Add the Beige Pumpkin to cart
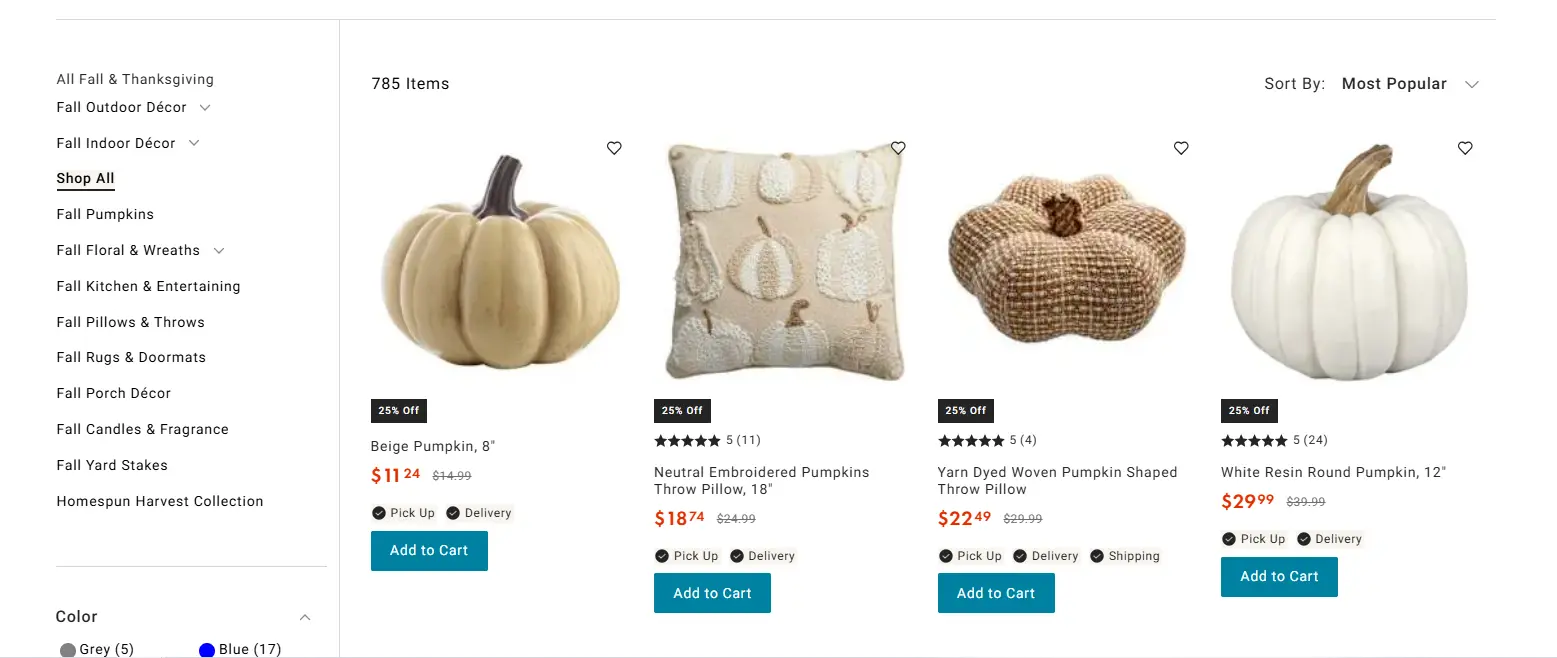Image resolution: width=1557 pixels, height=658 pixels. [x=429, y=550]
